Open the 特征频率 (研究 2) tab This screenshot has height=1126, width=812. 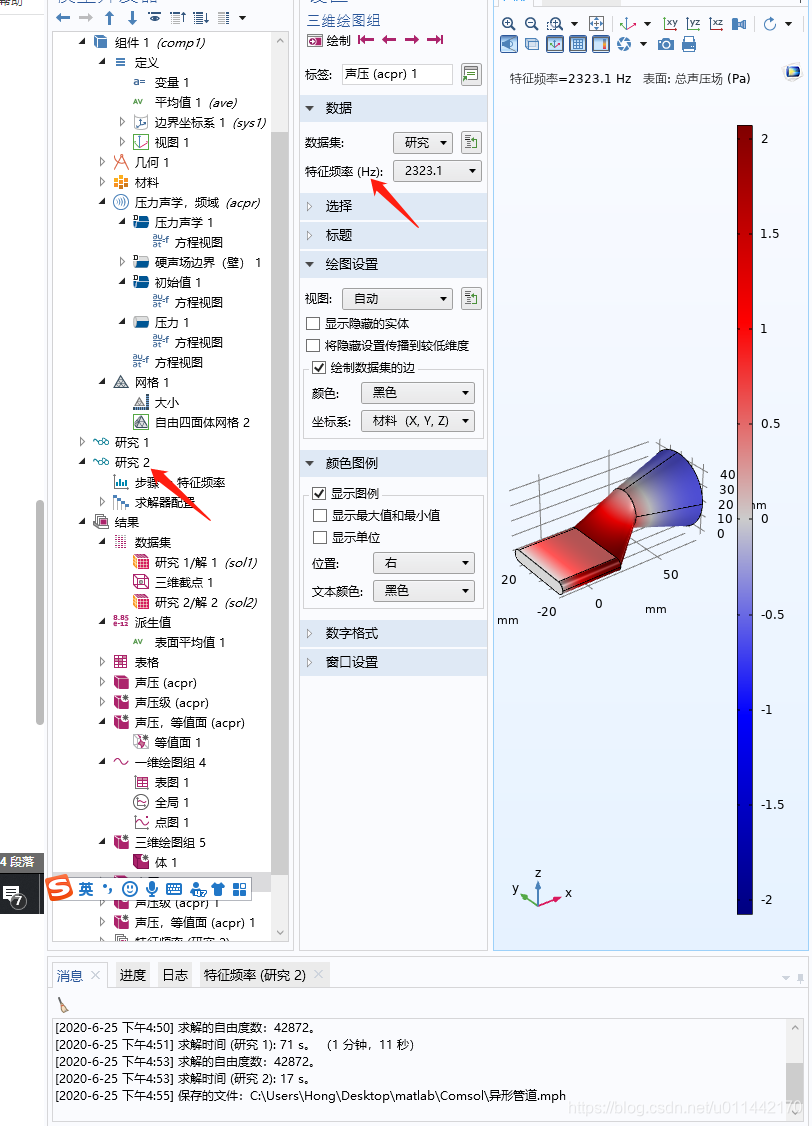(x=255, y=975)
